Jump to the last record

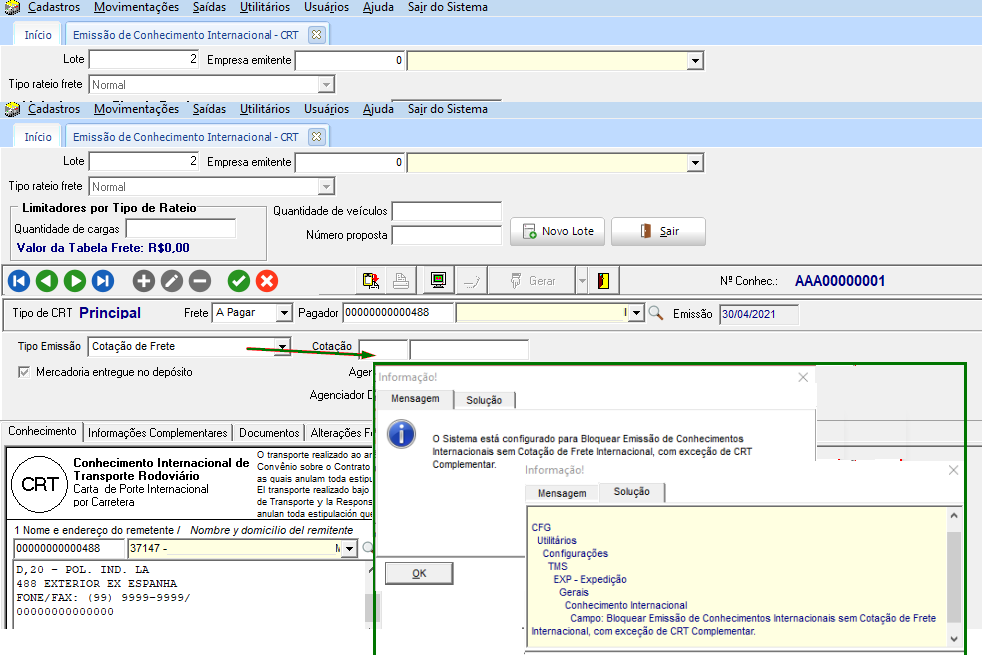coord(103,281)
